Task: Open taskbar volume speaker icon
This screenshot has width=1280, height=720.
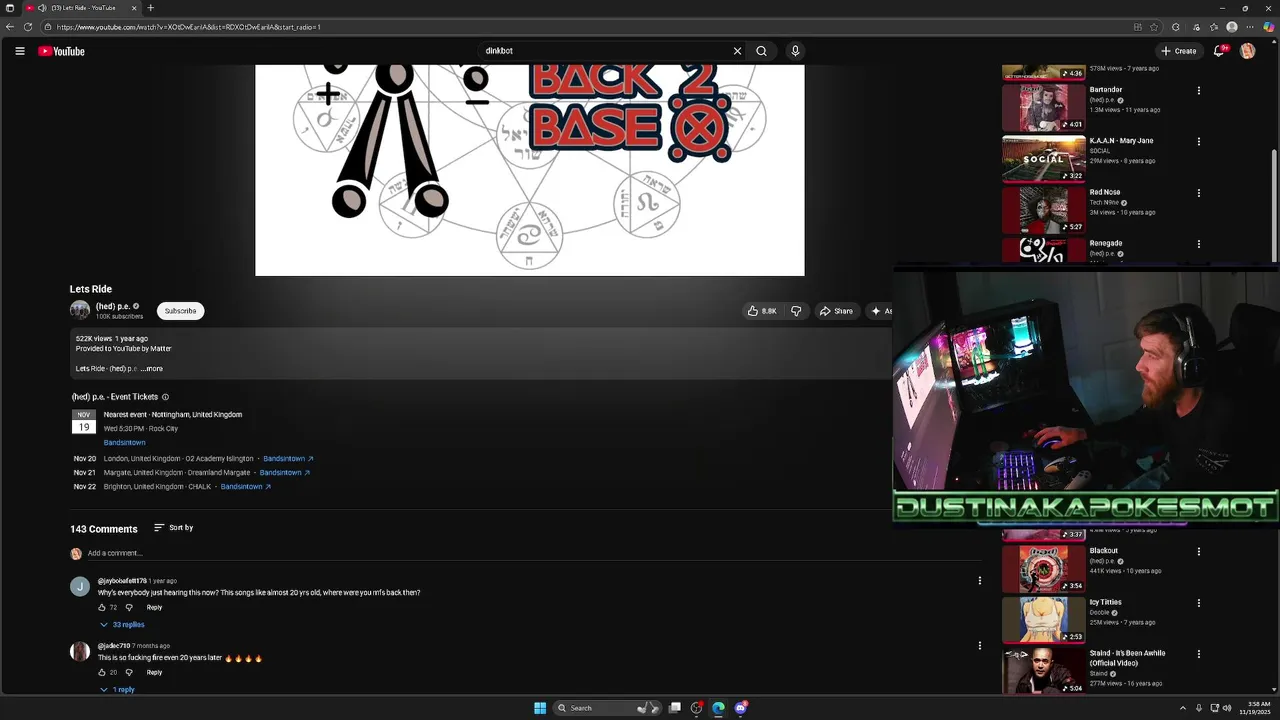Action: [x=1227, y=708]
